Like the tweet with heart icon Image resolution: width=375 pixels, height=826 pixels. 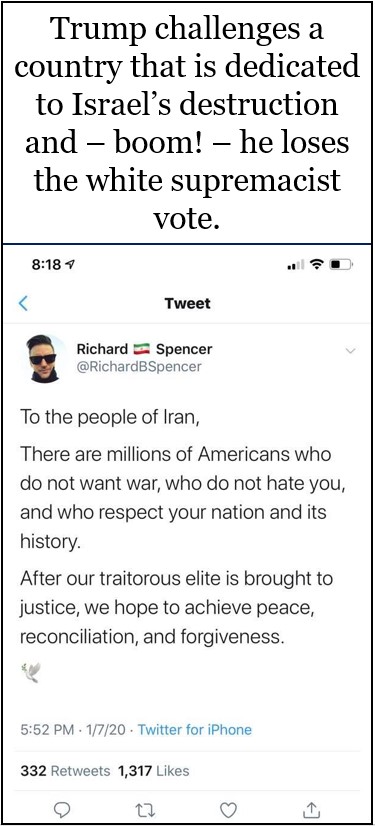pos(228,808)
